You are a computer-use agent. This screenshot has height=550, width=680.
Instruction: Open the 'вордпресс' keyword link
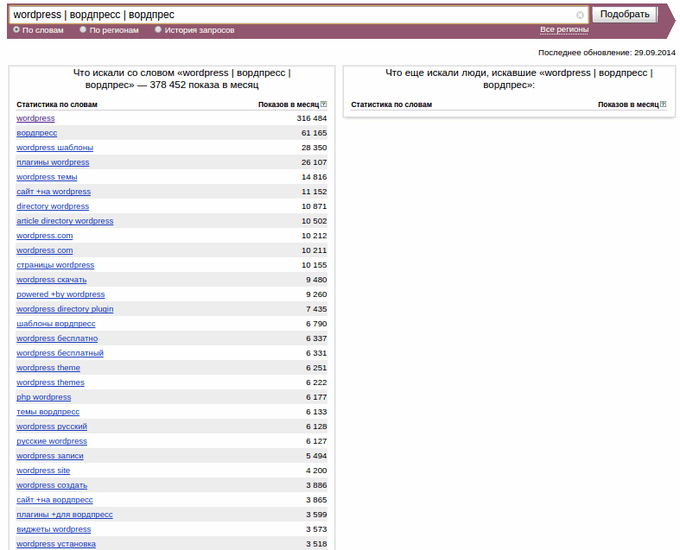click(x=36, y=133)
